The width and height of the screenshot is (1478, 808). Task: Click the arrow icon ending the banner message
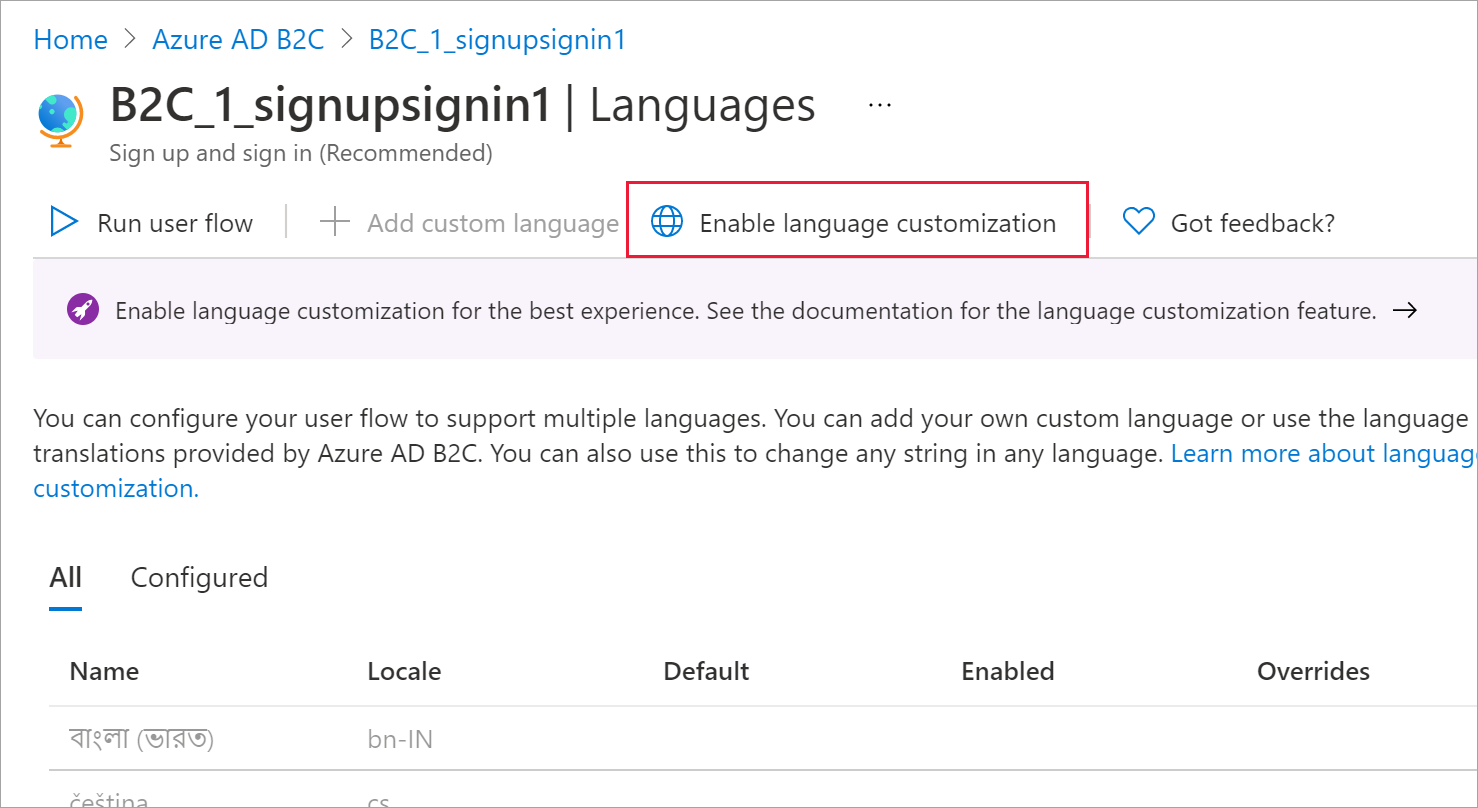(1406, 310)
